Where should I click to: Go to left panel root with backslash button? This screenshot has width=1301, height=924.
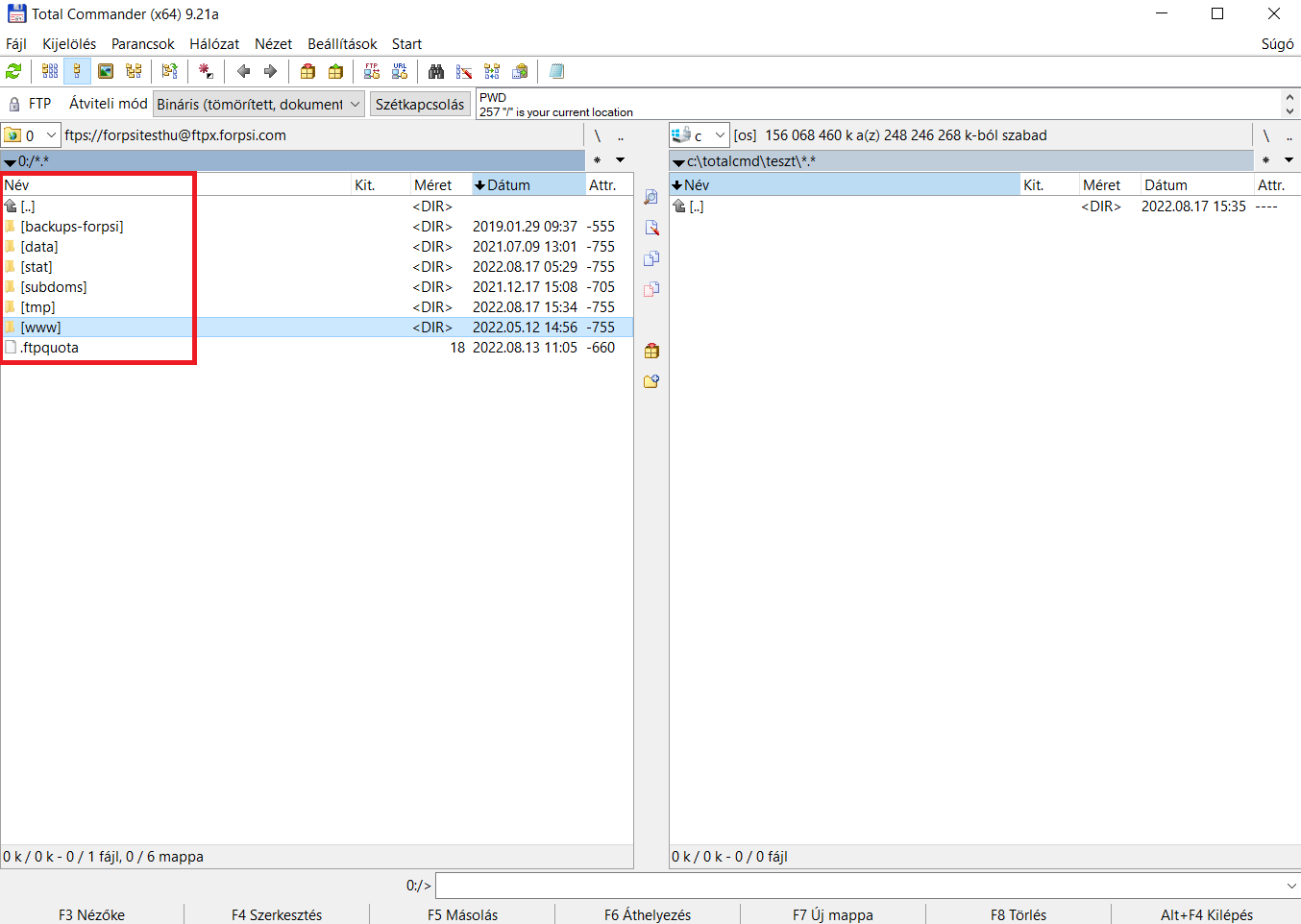tap(597, 135)
